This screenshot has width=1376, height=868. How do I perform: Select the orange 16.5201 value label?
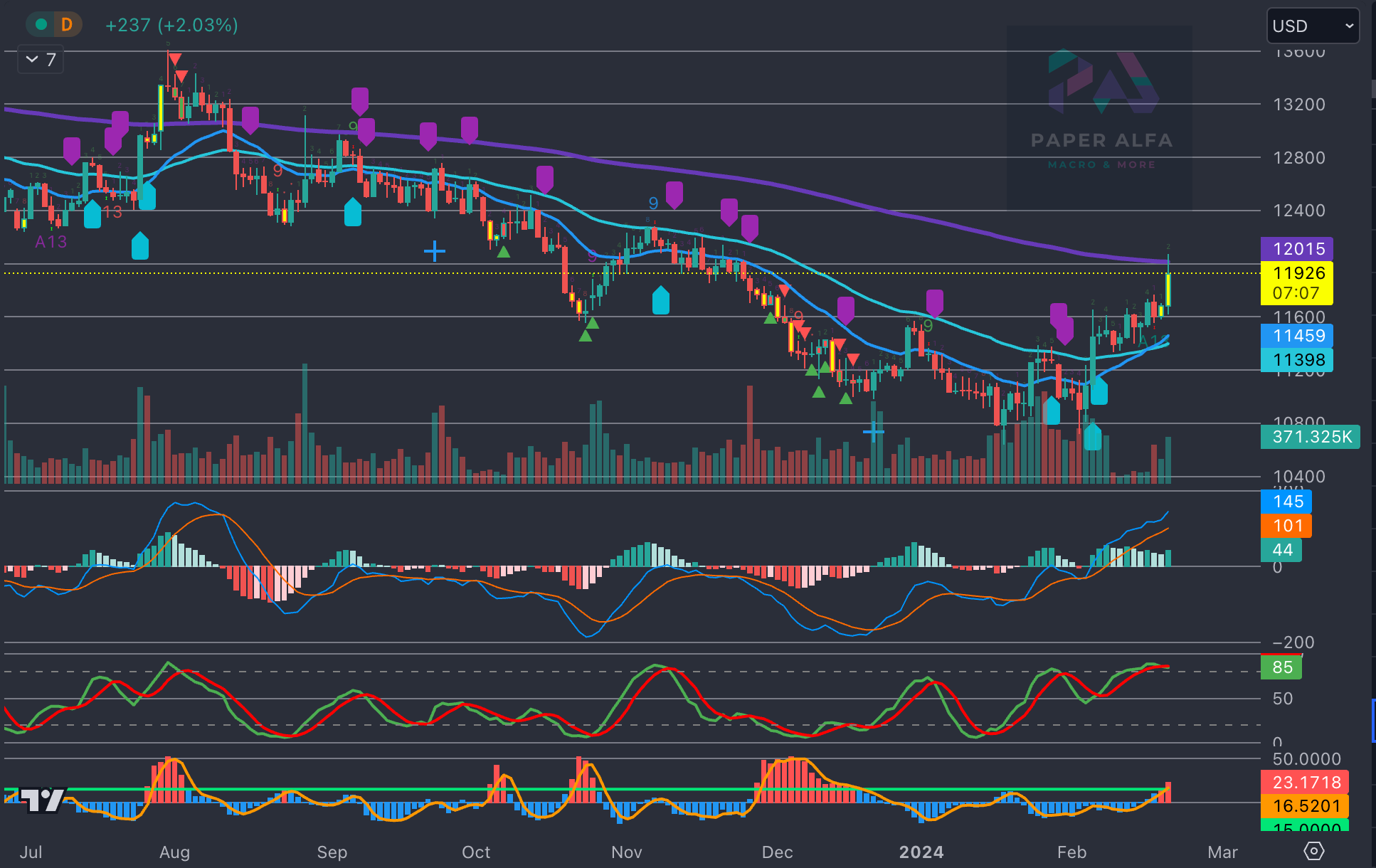[1305, 806]
